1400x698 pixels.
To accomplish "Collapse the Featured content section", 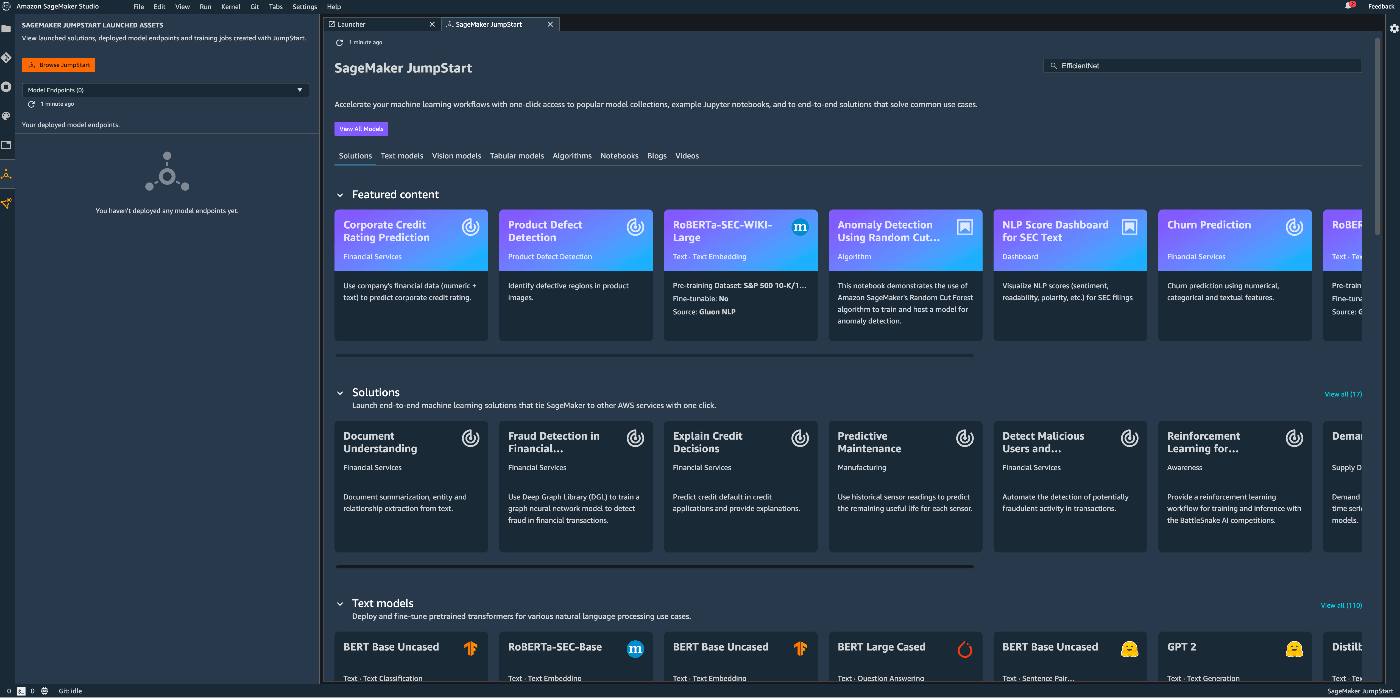I will click(340, 195).
